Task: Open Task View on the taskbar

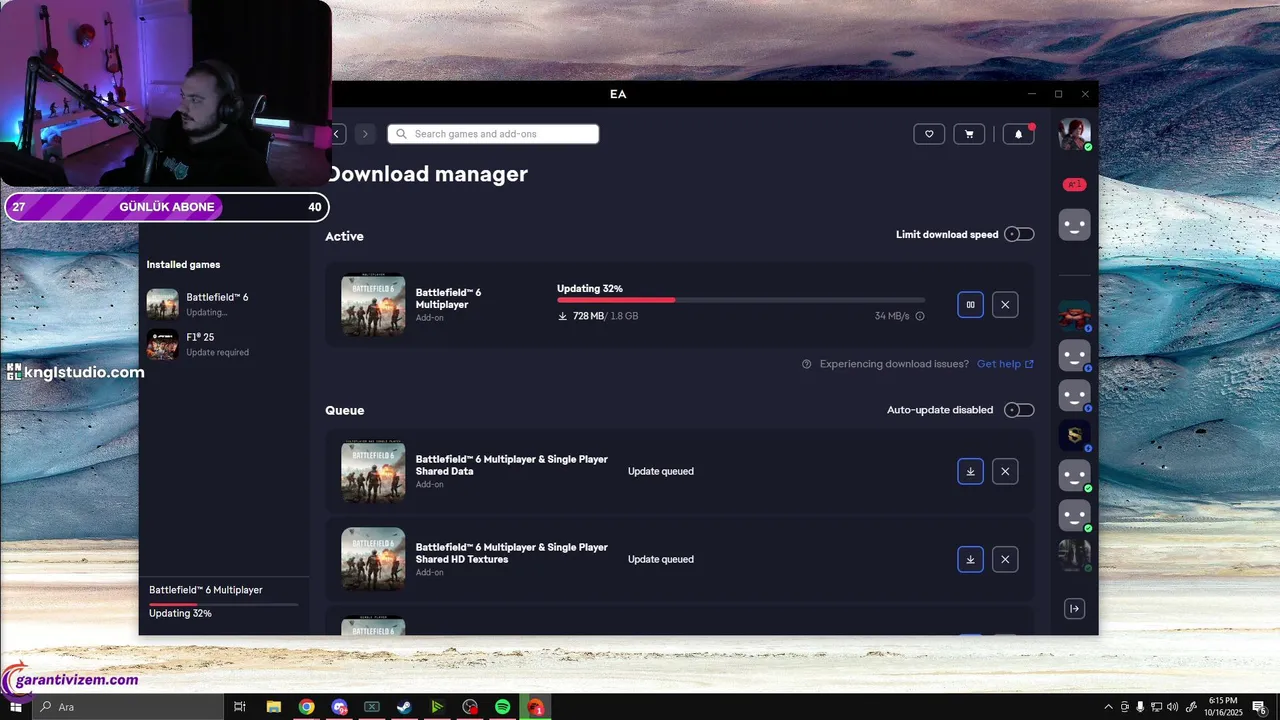Action: point(240,707)
